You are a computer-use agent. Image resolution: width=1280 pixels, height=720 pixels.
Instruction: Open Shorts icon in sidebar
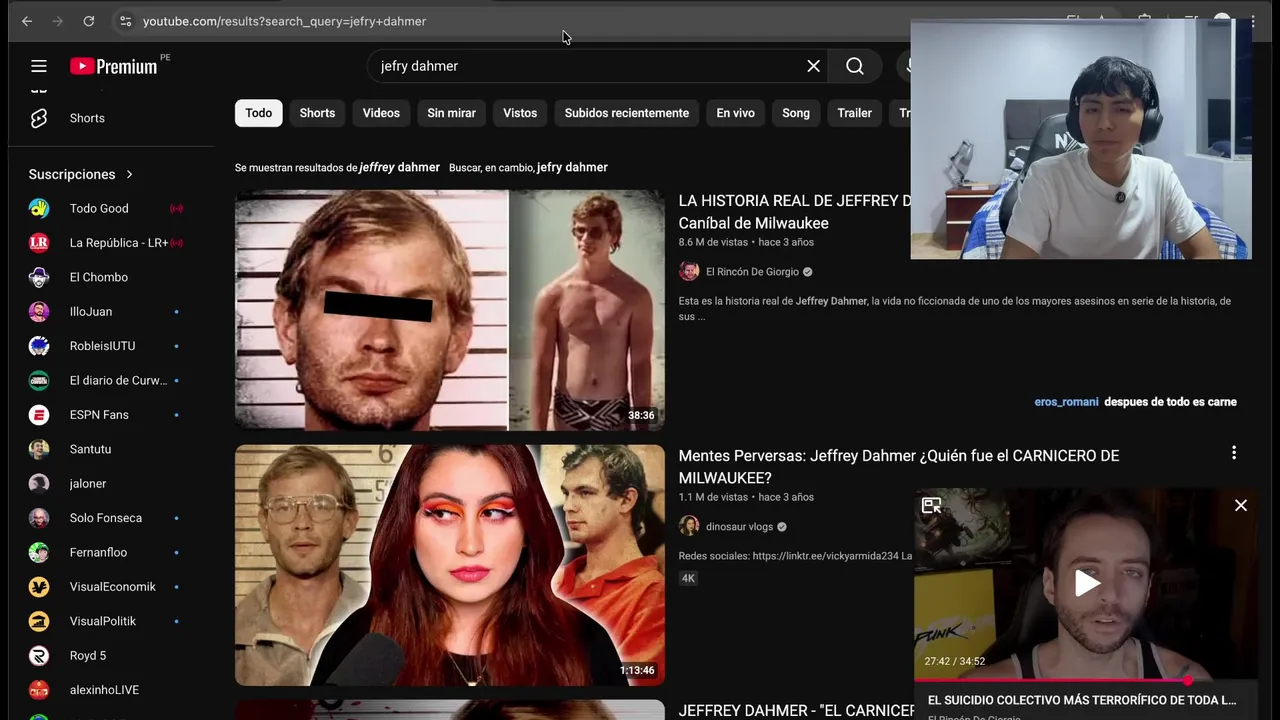pos(39,118)
